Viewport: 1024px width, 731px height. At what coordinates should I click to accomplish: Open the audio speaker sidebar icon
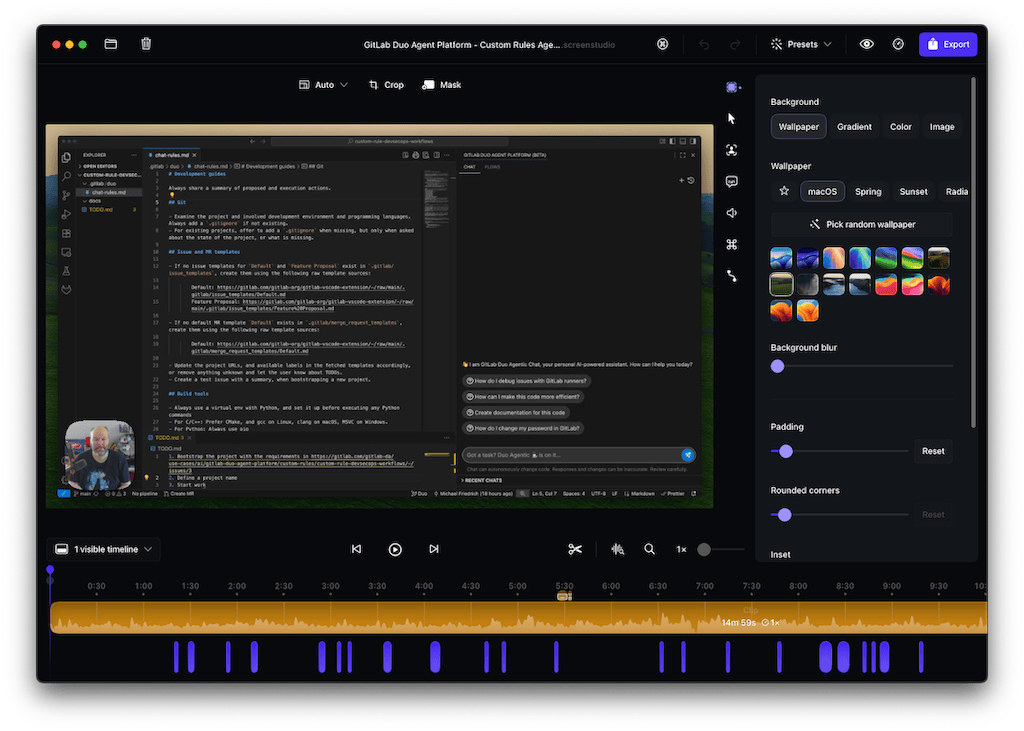pos(731,212)
